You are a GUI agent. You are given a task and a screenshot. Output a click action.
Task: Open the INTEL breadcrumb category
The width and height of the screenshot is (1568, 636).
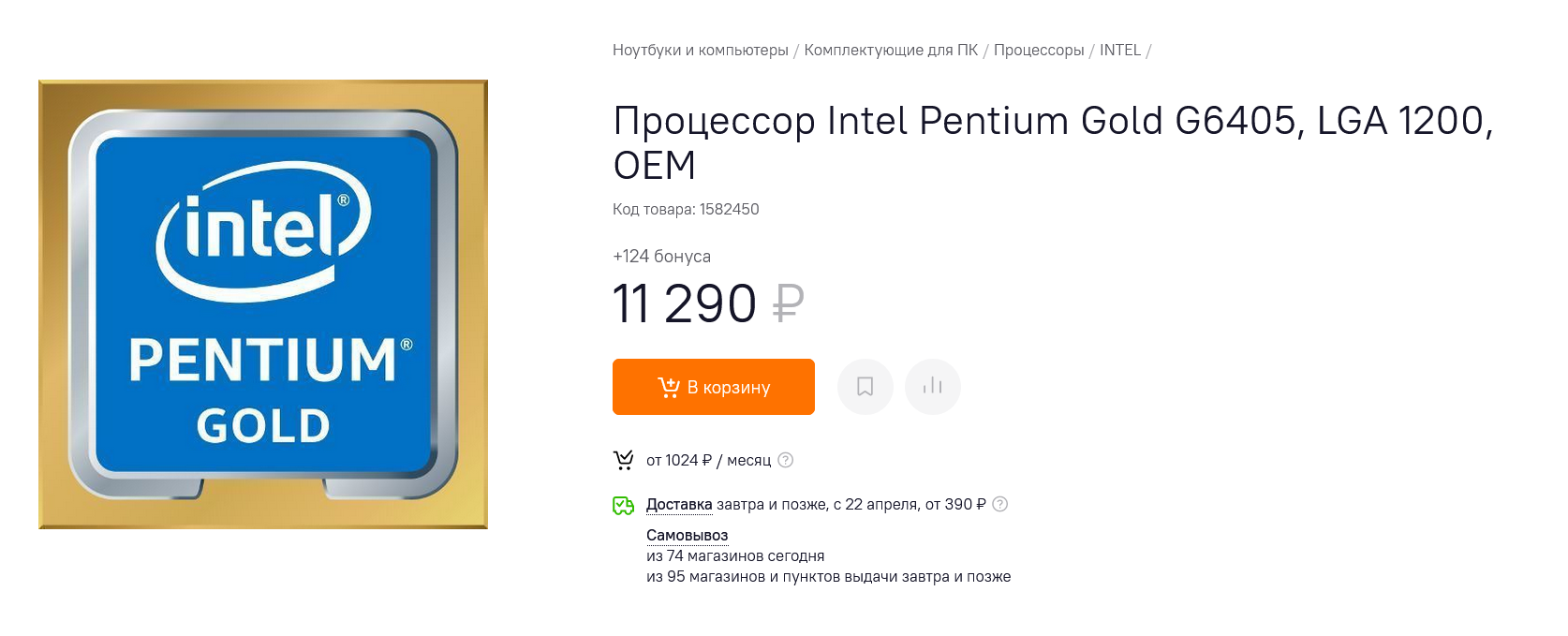point(1119,51)
